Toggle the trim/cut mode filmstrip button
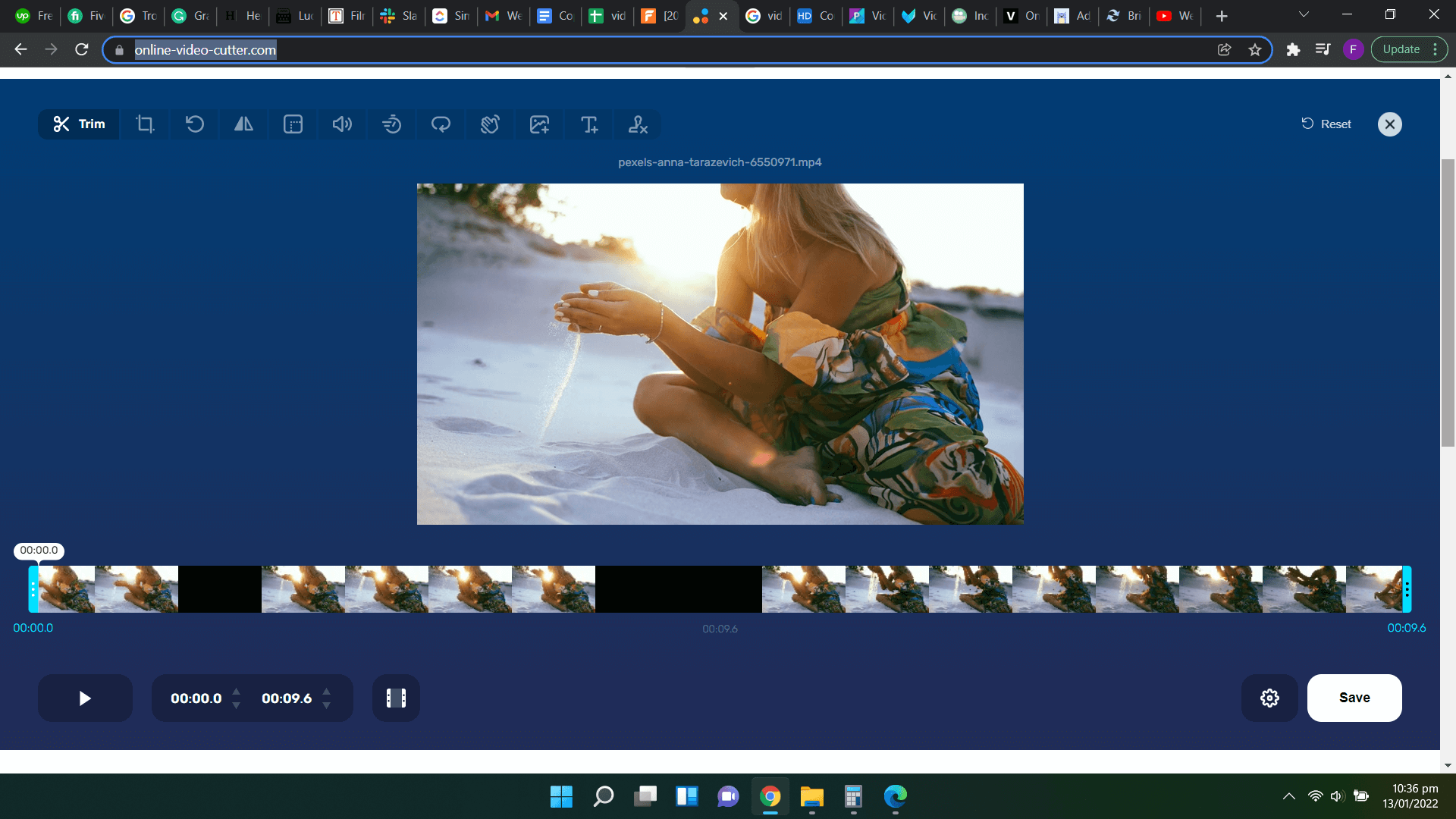 [396, 698]
